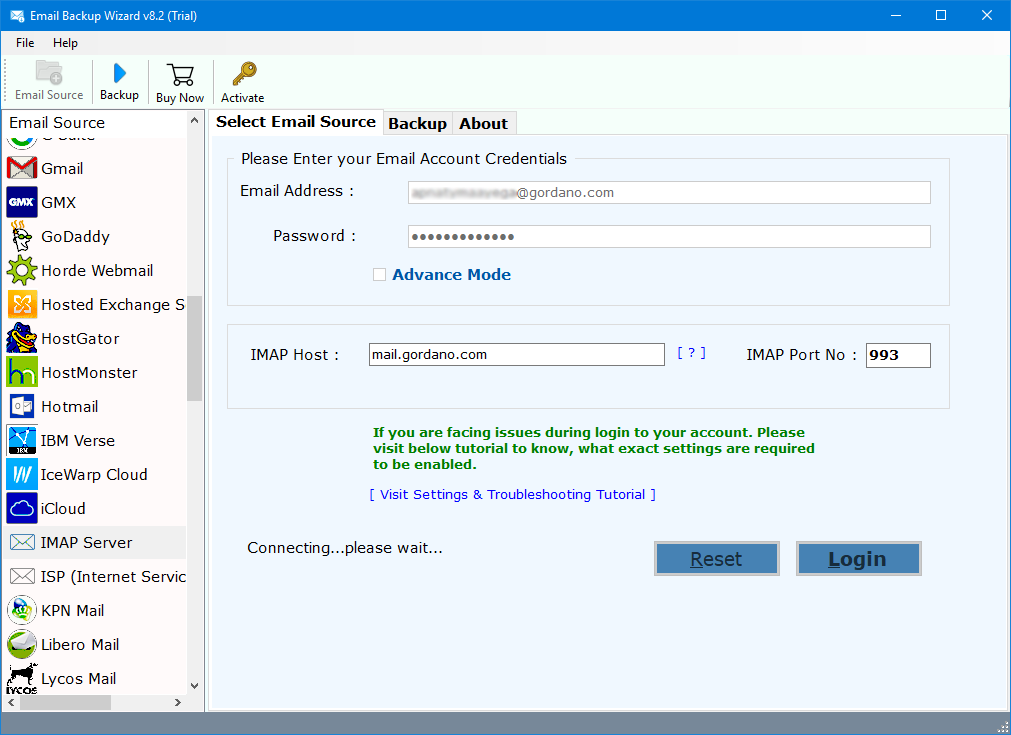The width and height of the screenshot is (1011, 735).
Task: Click the Reset button
Action: coord(716,558)
